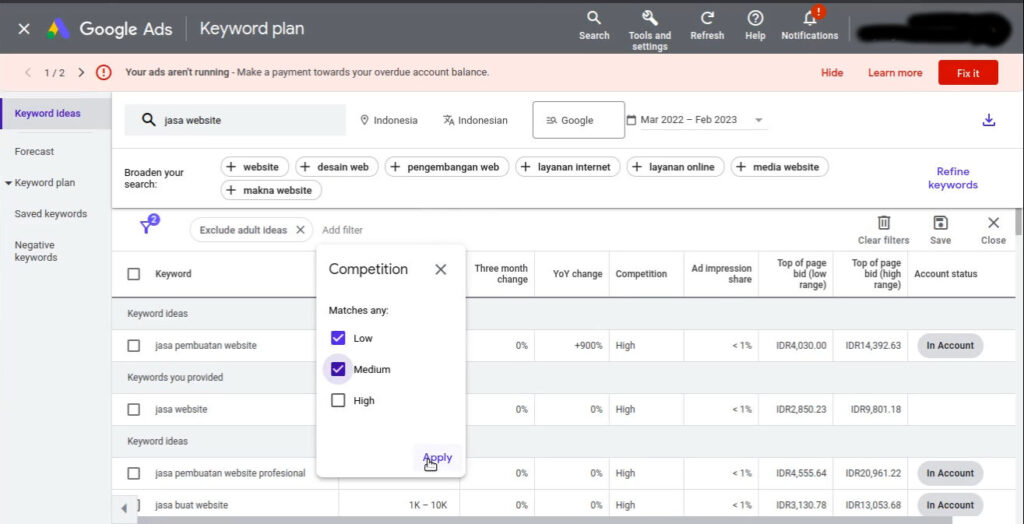The height and width of the screenshot is (524, 1024).
Task: Add 'layanan internet' suggestion chip
Action: [x=567, y=167]
